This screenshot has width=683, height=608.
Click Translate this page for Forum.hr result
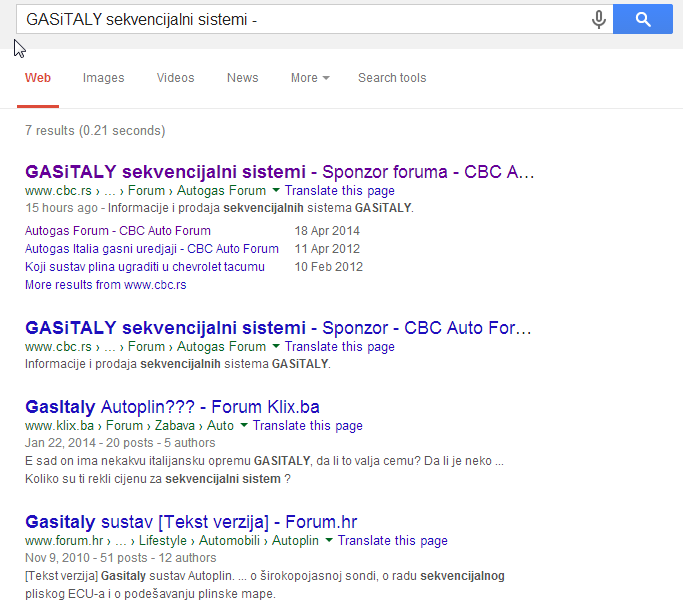[392, 540]
